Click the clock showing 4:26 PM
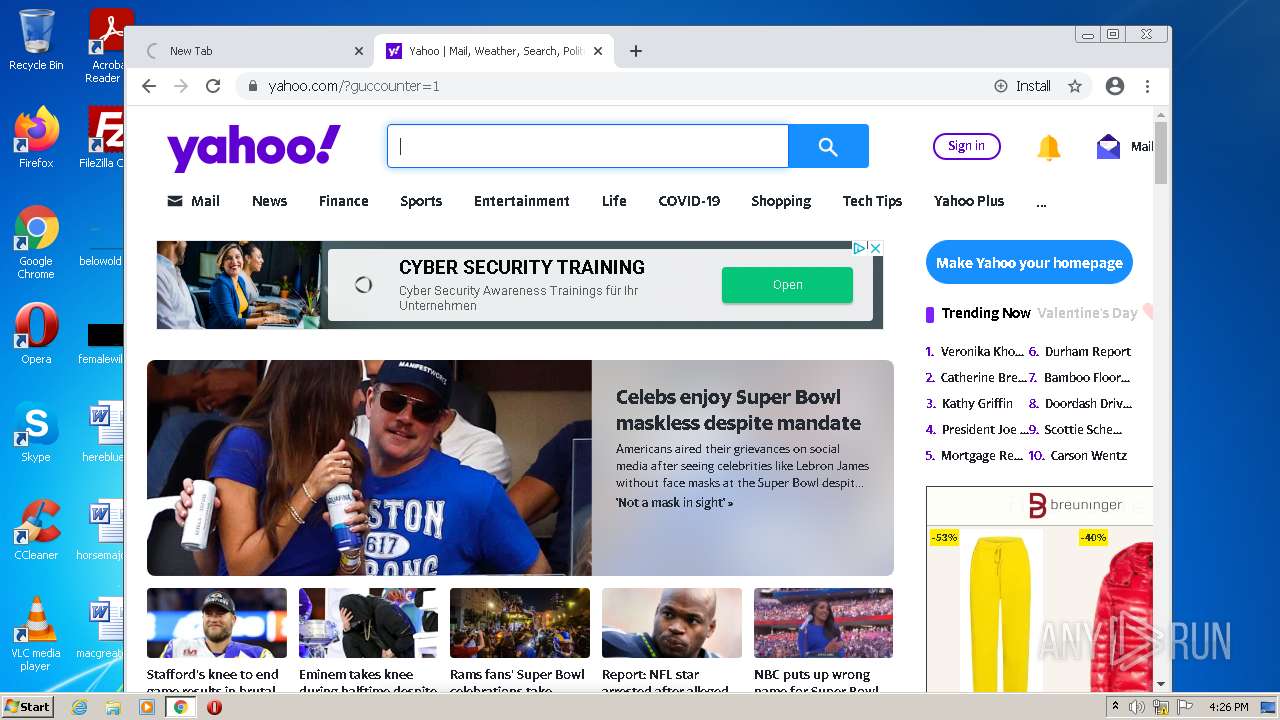The image size is (1280, 720). pyautogui.click(x=1228, y=707)
